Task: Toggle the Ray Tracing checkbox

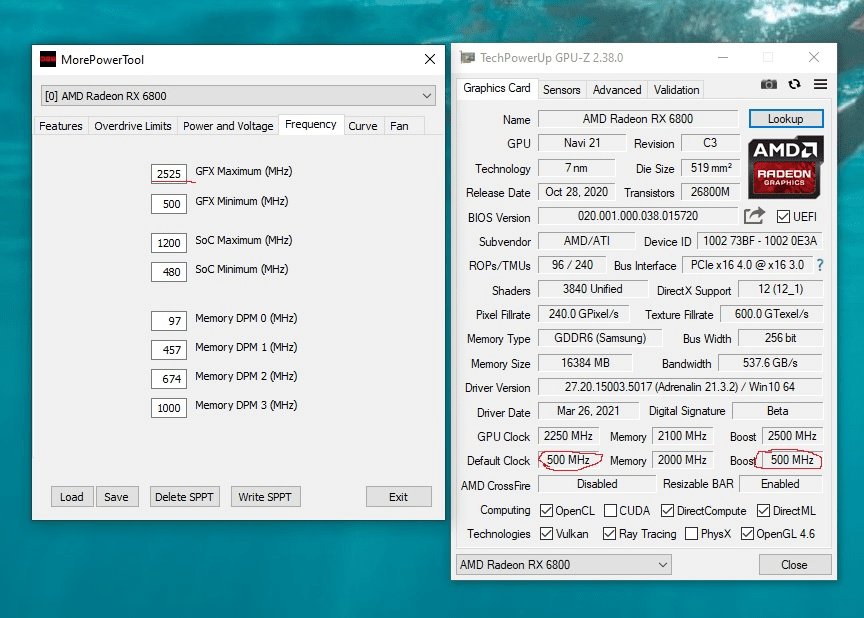Action: 609,534
